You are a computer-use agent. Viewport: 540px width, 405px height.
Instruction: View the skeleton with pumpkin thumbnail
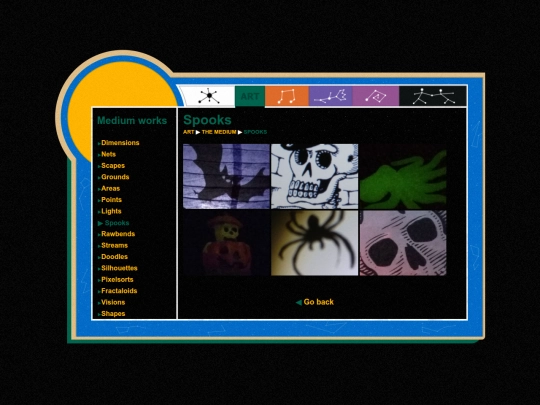tap(226, 243)
